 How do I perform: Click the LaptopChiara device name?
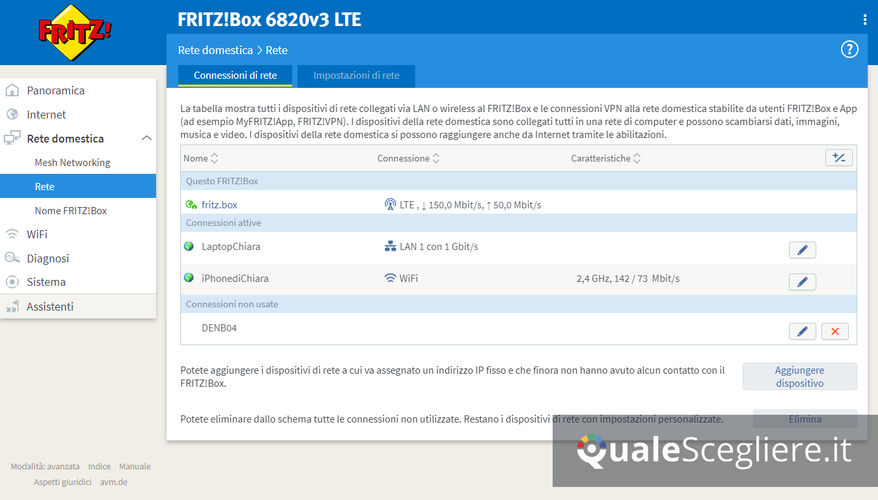tap(231, 246)
